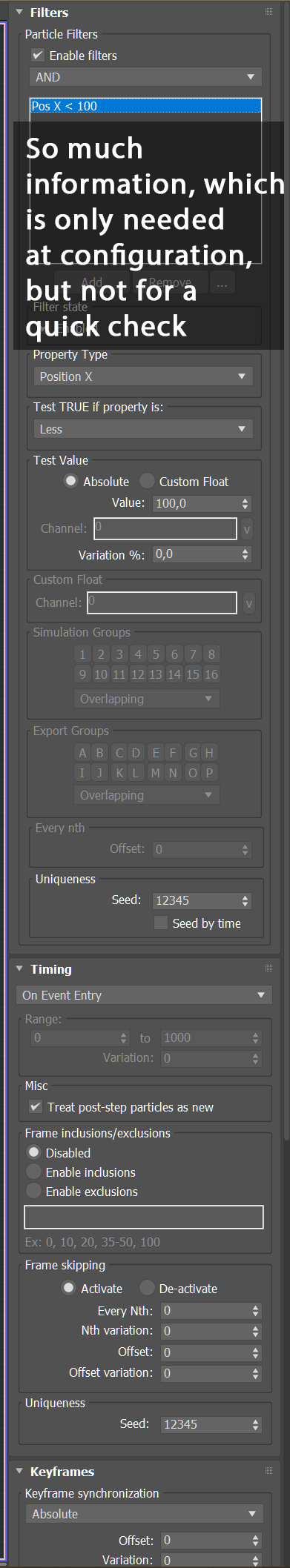This screenshot has height=1568, width=290.
Task: Open the AND filter logic dropdown
Action: 145,77
